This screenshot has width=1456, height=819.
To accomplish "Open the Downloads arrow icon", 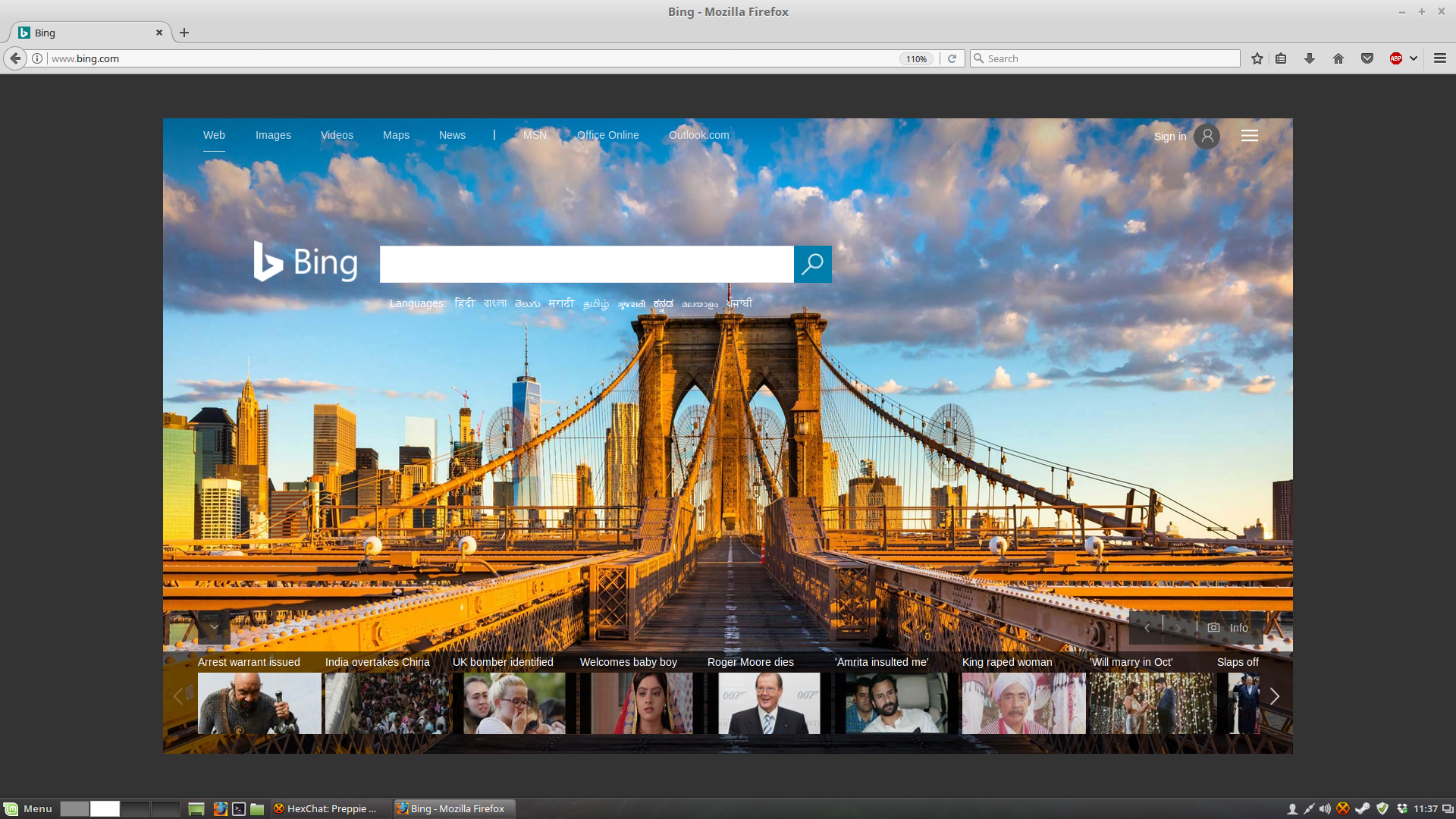I will (1310, 58).
